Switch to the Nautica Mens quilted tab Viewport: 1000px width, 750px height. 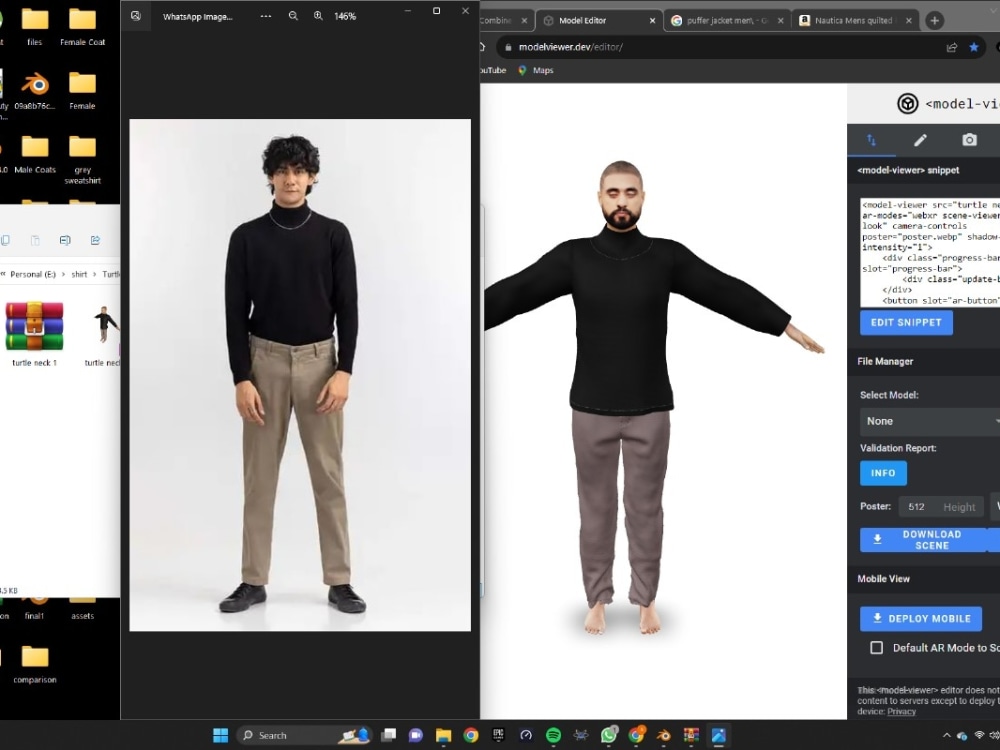point(852,19)
